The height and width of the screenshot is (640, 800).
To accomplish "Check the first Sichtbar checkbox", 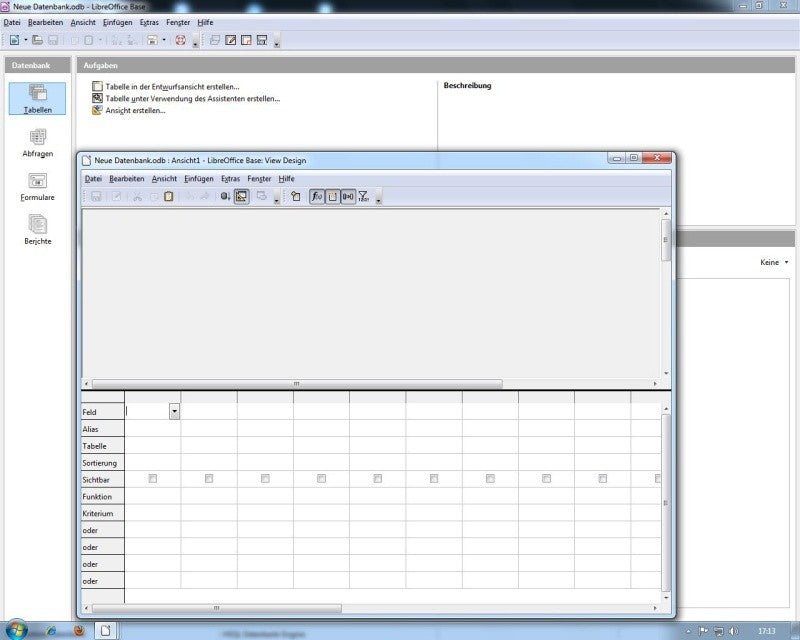I will pyautogui.click(x=153, y=479).
